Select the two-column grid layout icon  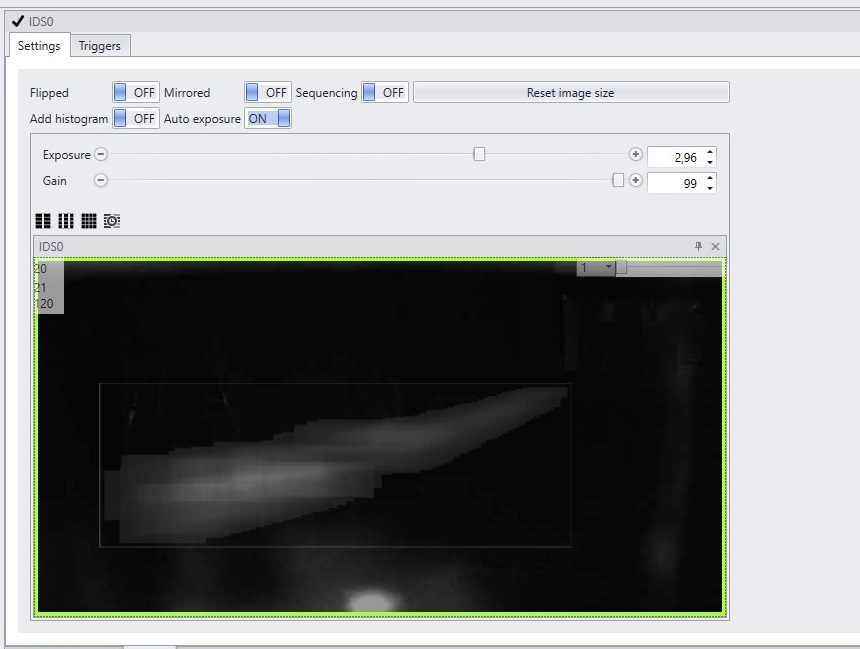(43, 221)
